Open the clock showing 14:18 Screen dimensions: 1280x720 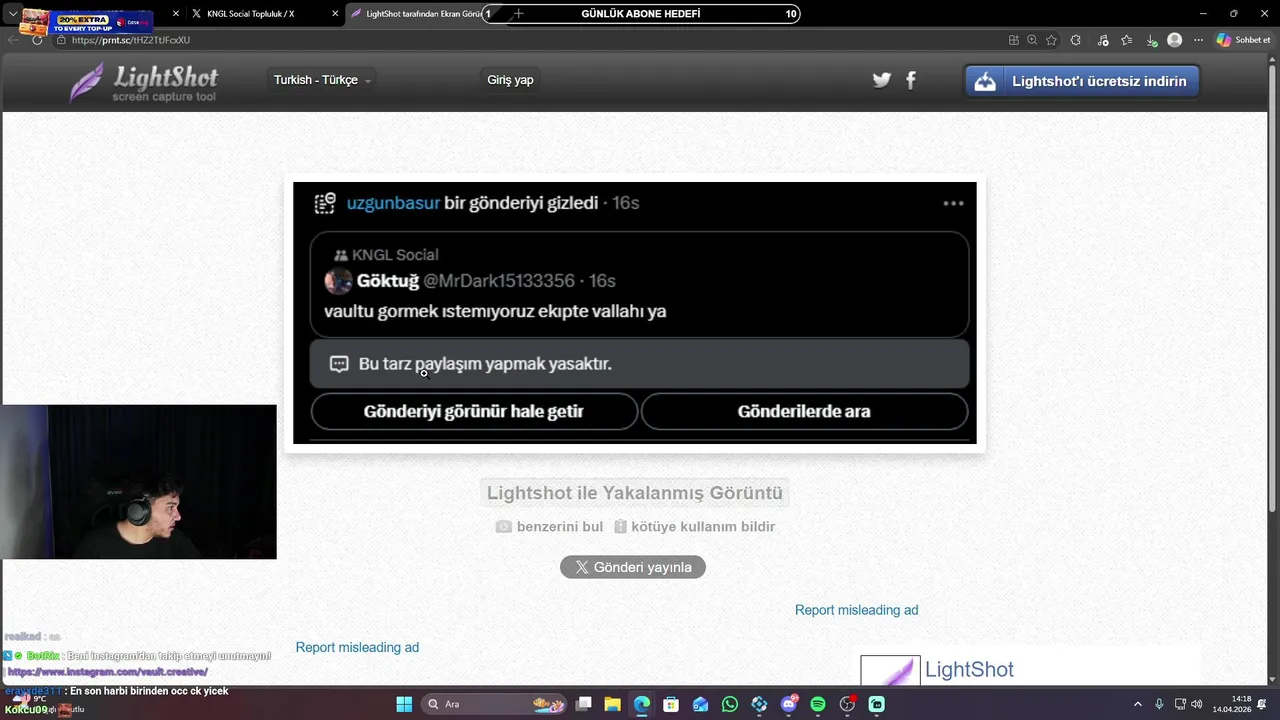(1232, 704)
